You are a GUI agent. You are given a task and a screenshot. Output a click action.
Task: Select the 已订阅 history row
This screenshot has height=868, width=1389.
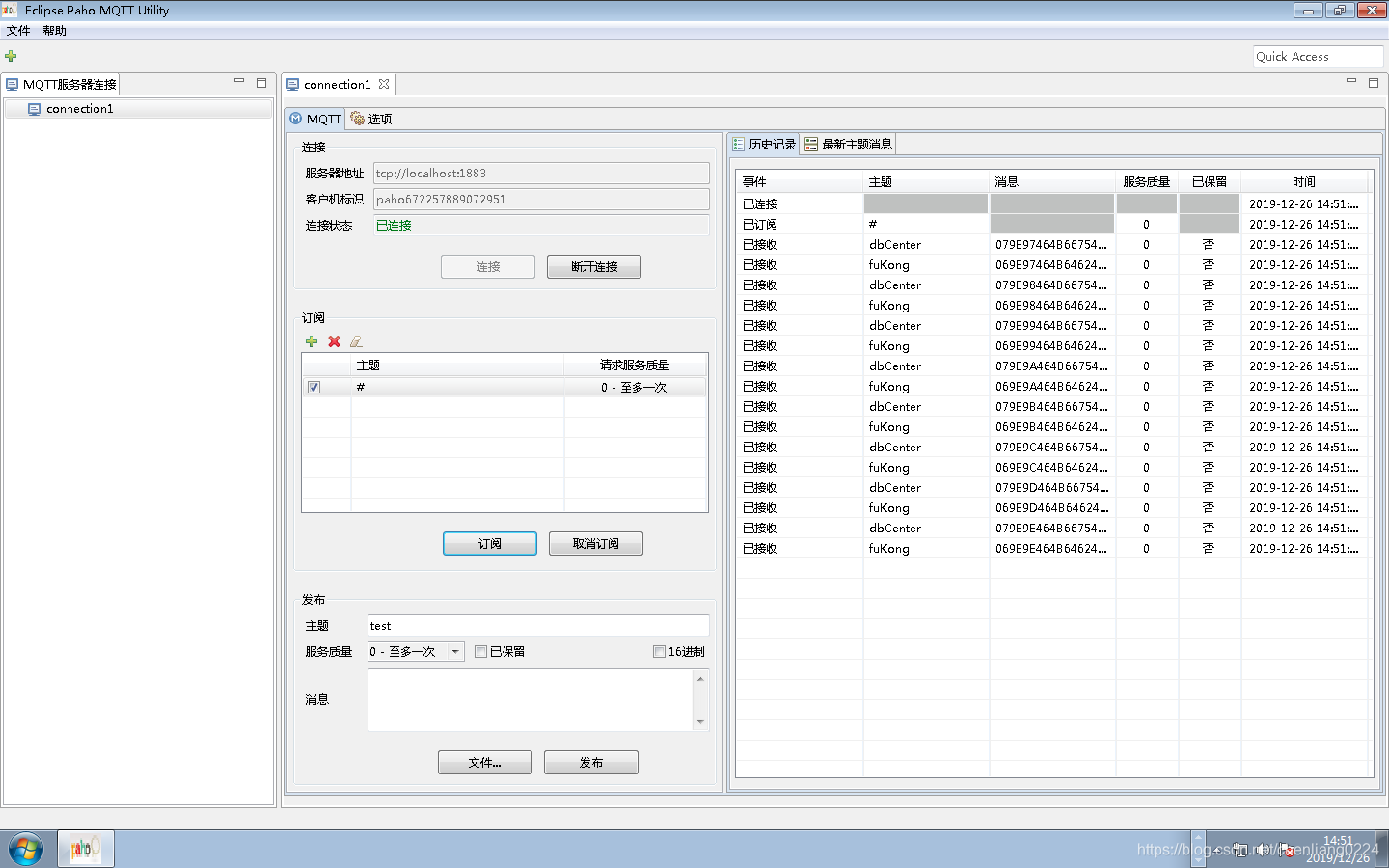1052,224
